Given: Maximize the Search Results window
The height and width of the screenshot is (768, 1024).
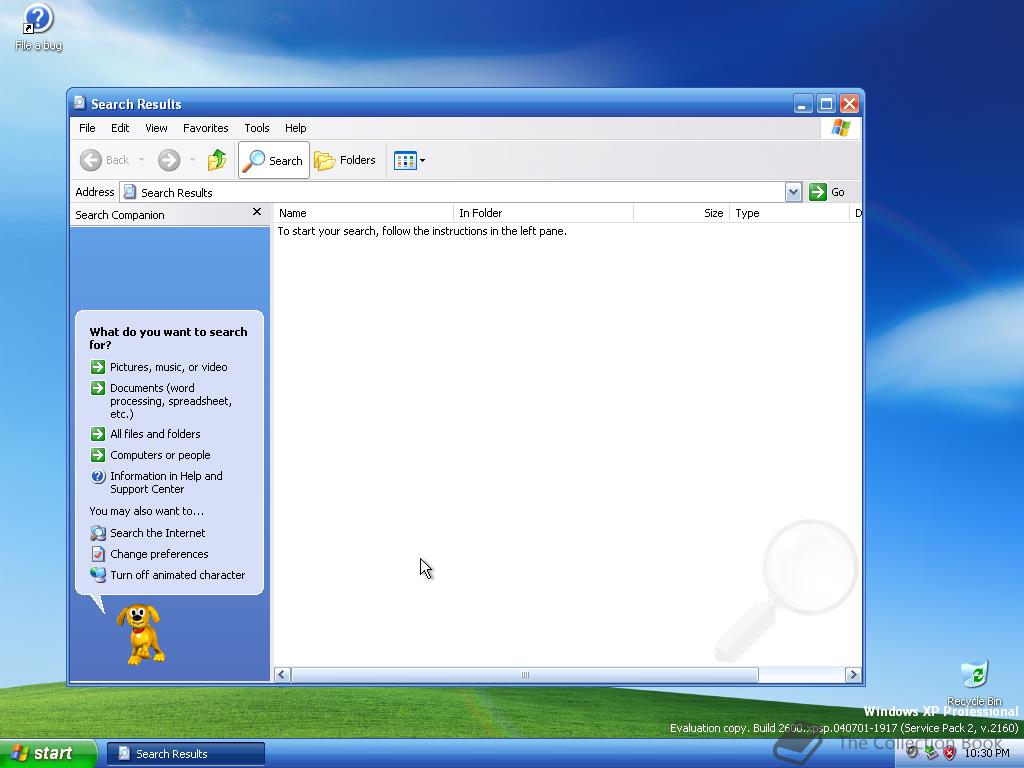Looking at the screenshot, I should (826, 104).
